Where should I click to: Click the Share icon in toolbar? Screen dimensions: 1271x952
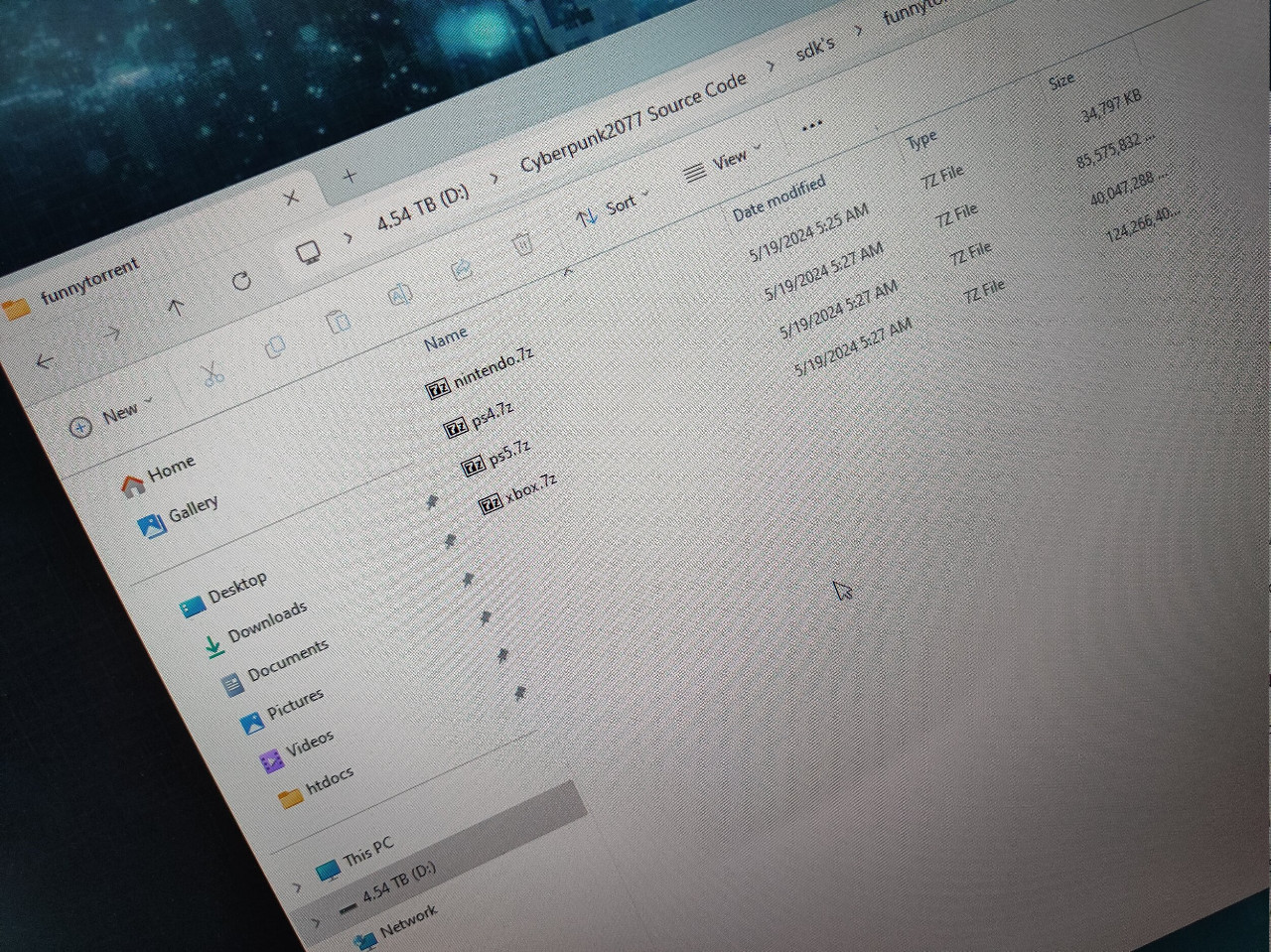[462, 269]
